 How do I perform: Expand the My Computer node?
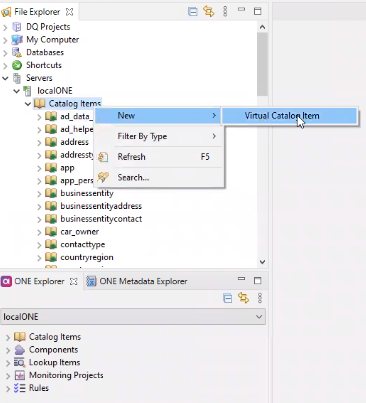(x=5, y=40)
